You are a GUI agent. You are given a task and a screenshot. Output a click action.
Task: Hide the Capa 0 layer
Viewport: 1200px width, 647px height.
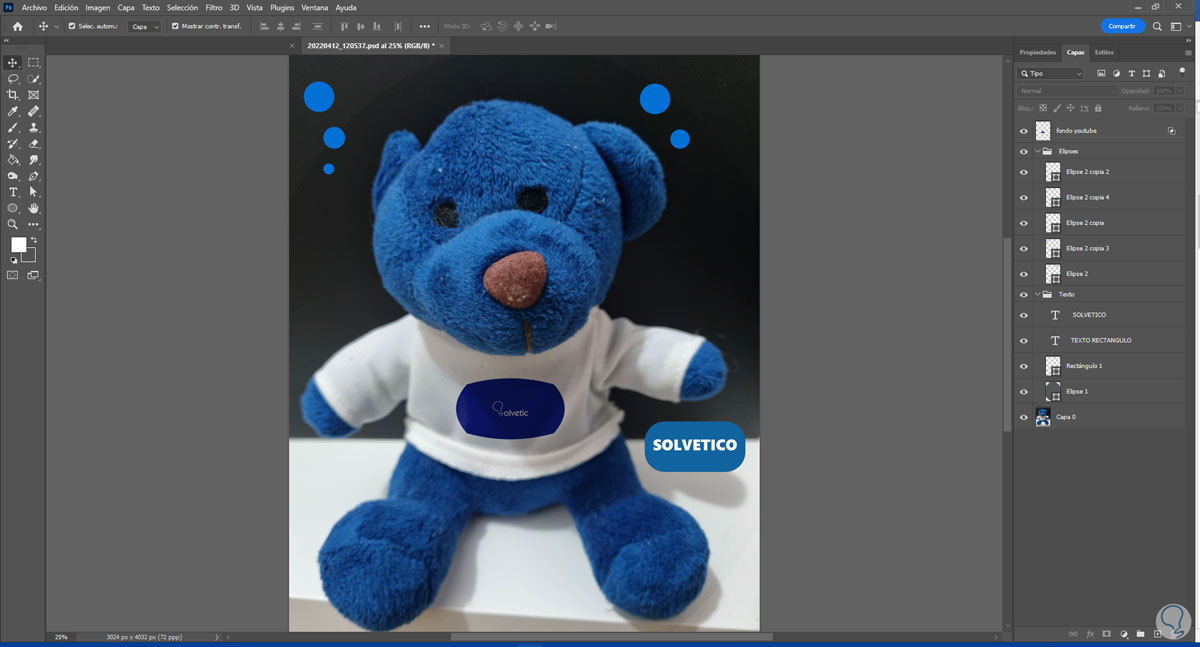click(x=1023, y=417)
